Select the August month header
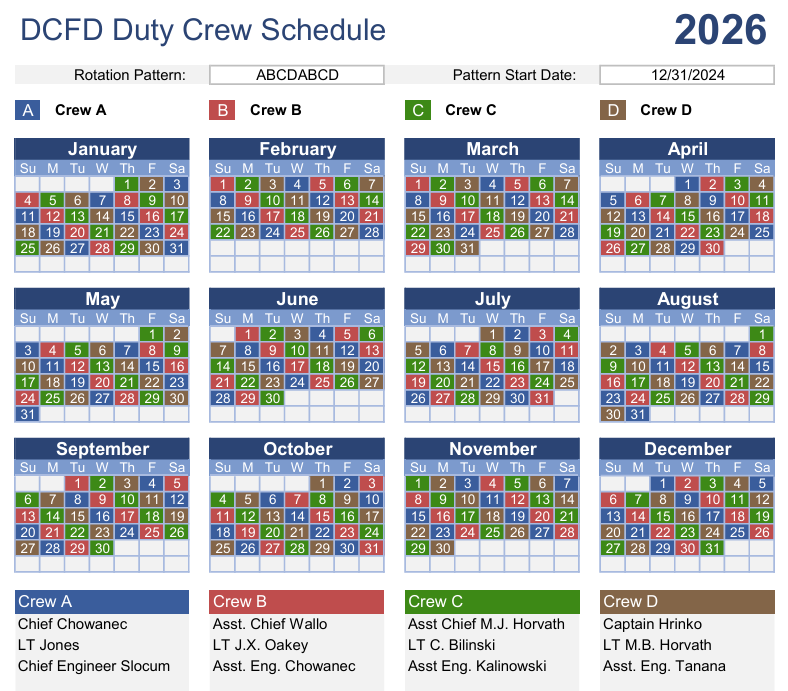Viewport: 788px width, 691px height. [x=687, y=299]
